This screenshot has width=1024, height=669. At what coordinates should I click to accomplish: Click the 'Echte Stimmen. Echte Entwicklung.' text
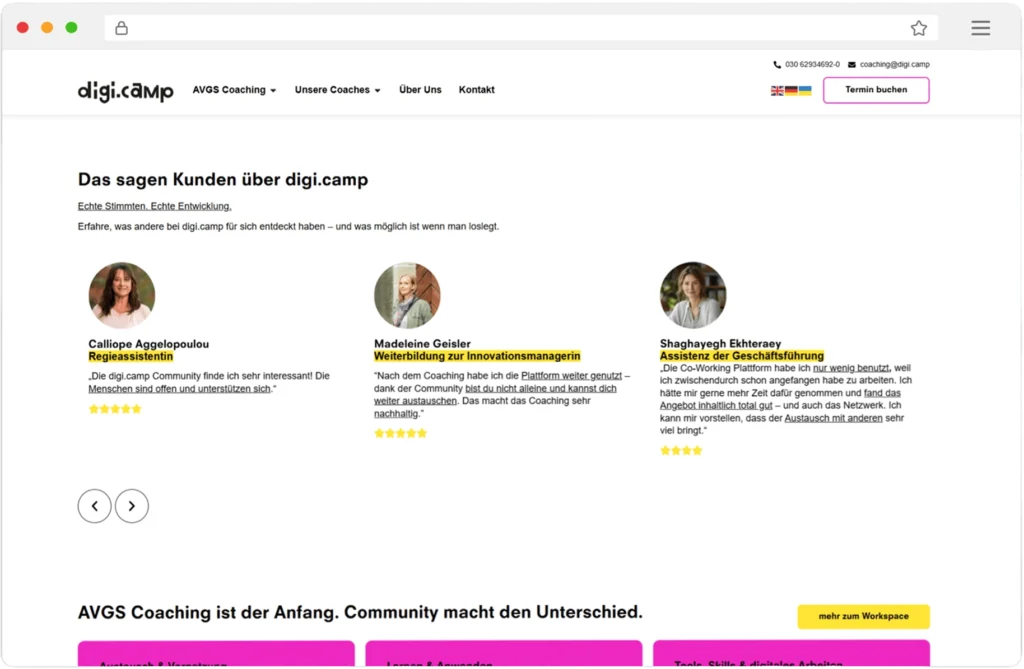click(x=155, y=206)
